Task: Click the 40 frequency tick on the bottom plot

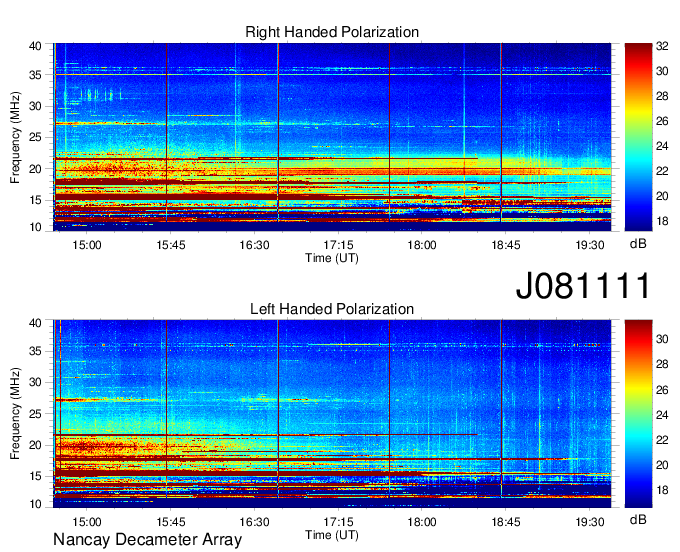Action: pos(35,323)
